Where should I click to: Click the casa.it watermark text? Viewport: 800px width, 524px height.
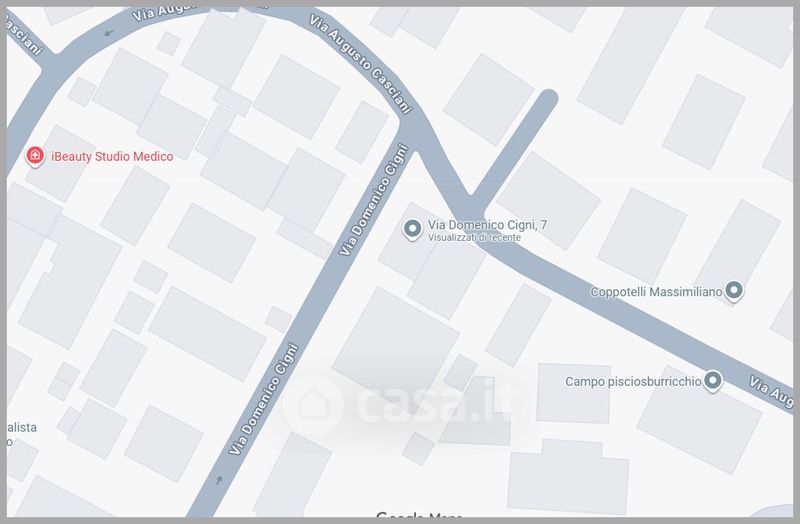point(435,403)
